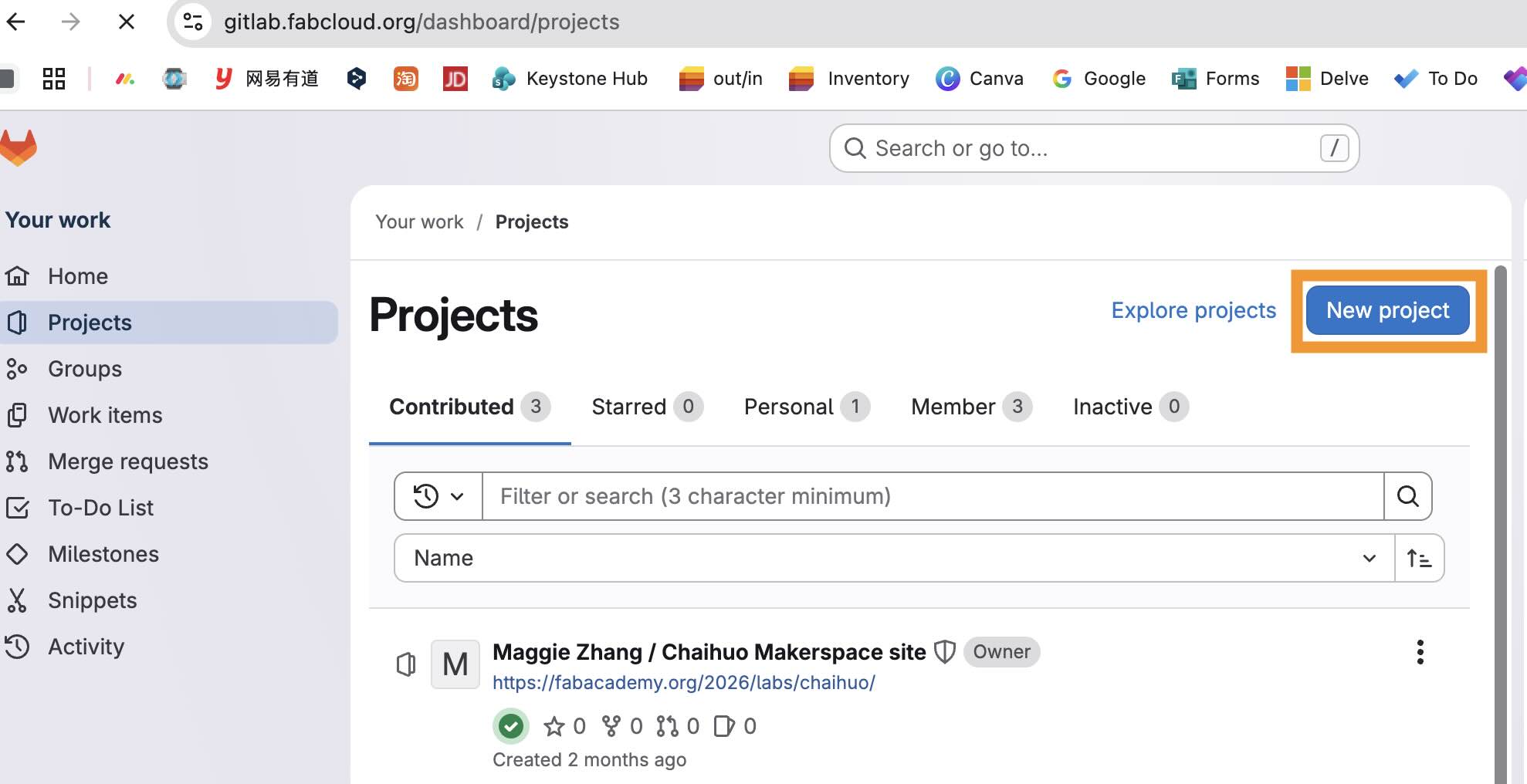Open the project three-dots actions menu
The height and width of the screenshot is (784, 1527).
pyautogui.click(x=1420, y=652)
